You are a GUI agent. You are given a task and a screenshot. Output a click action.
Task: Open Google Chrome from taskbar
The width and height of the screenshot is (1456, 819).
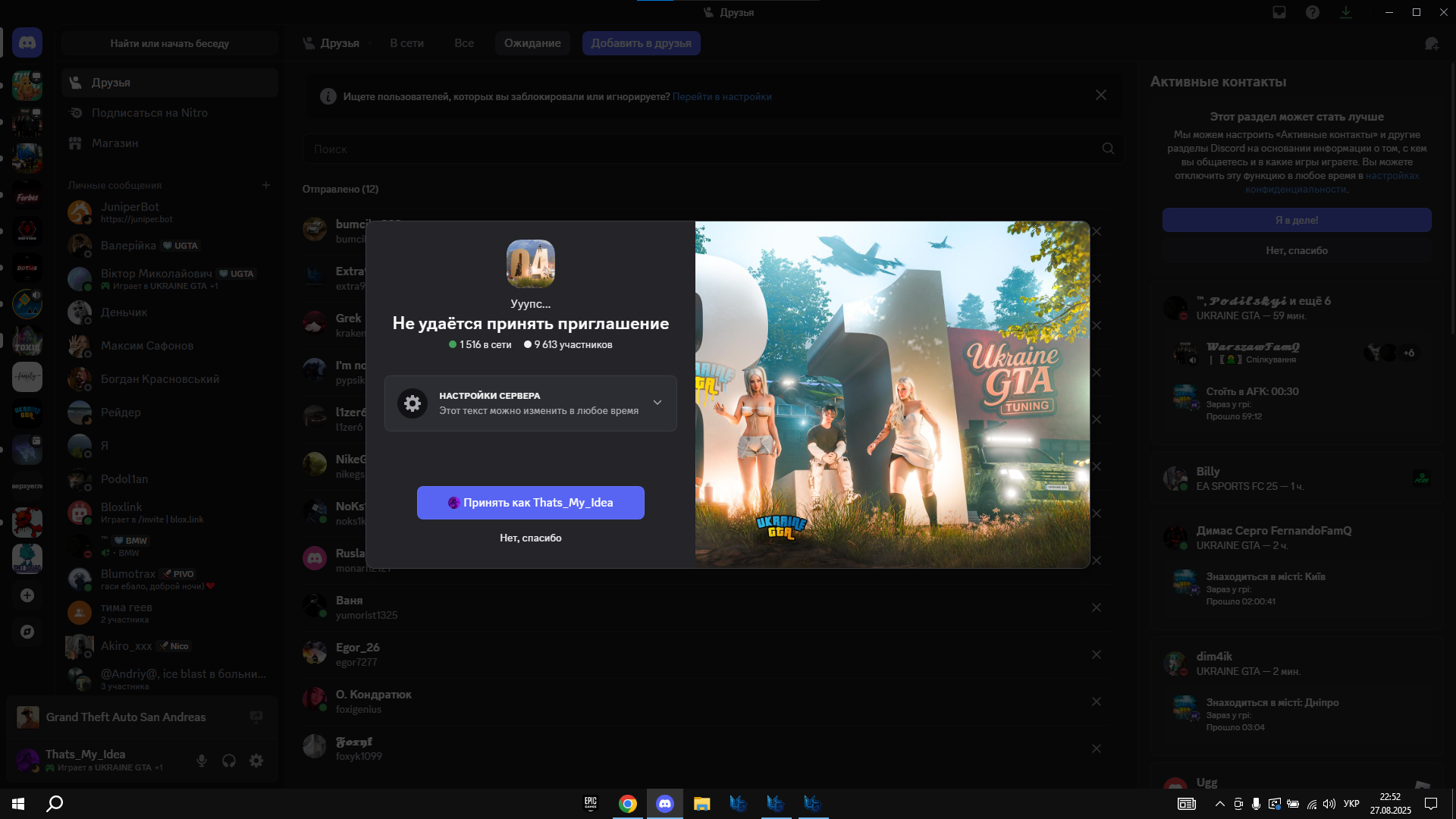628,804
